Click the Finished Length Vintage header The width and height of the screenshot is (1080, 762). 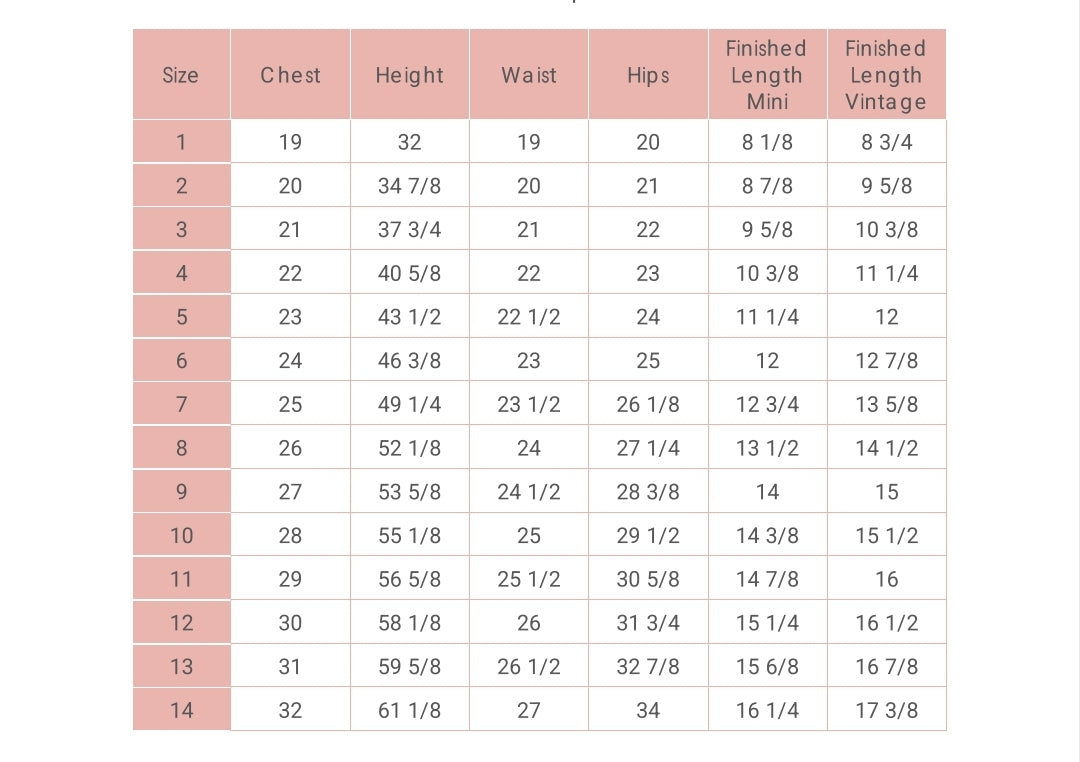point(886,75)
